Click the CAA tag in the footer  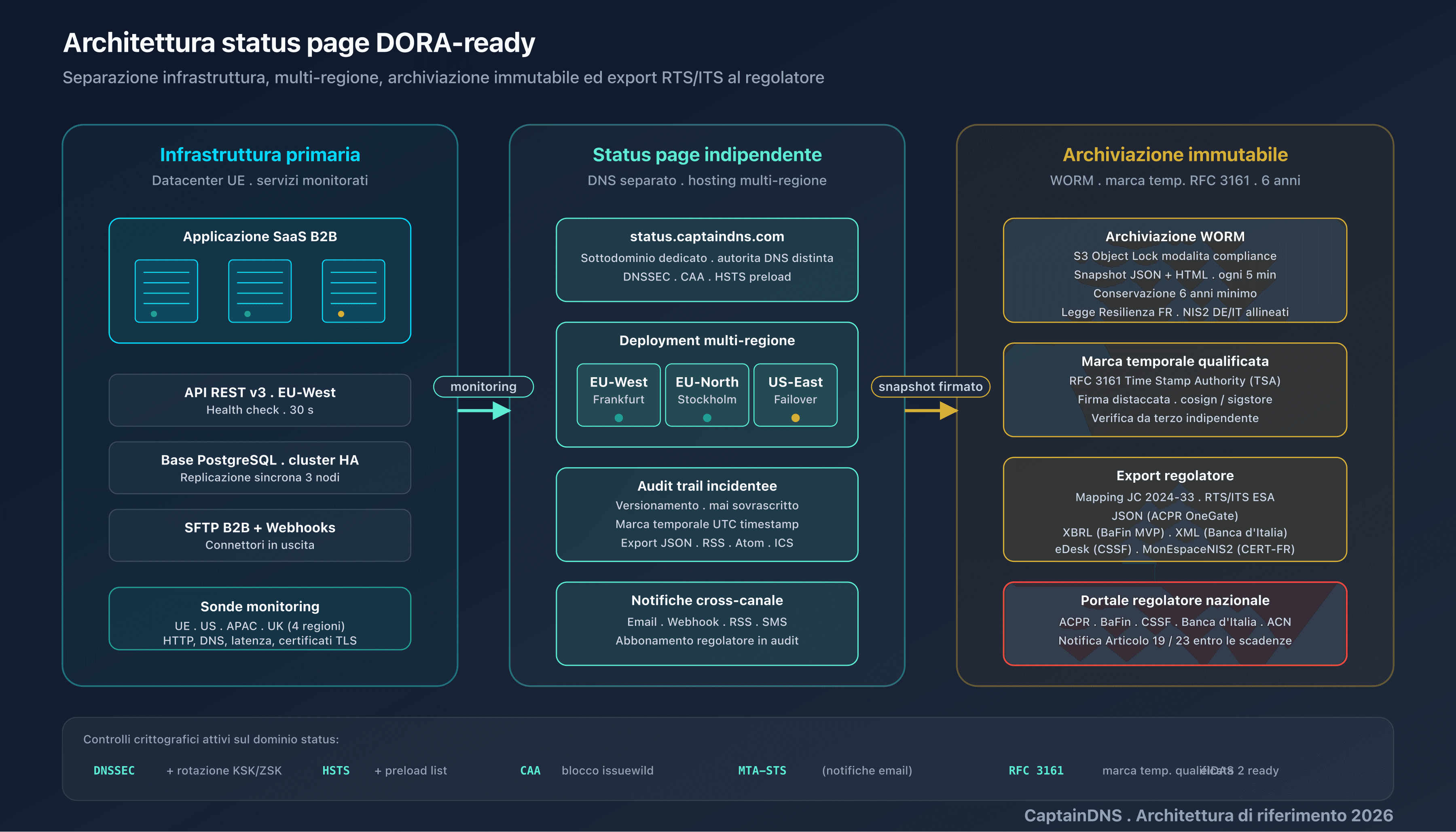click(530, 770)
